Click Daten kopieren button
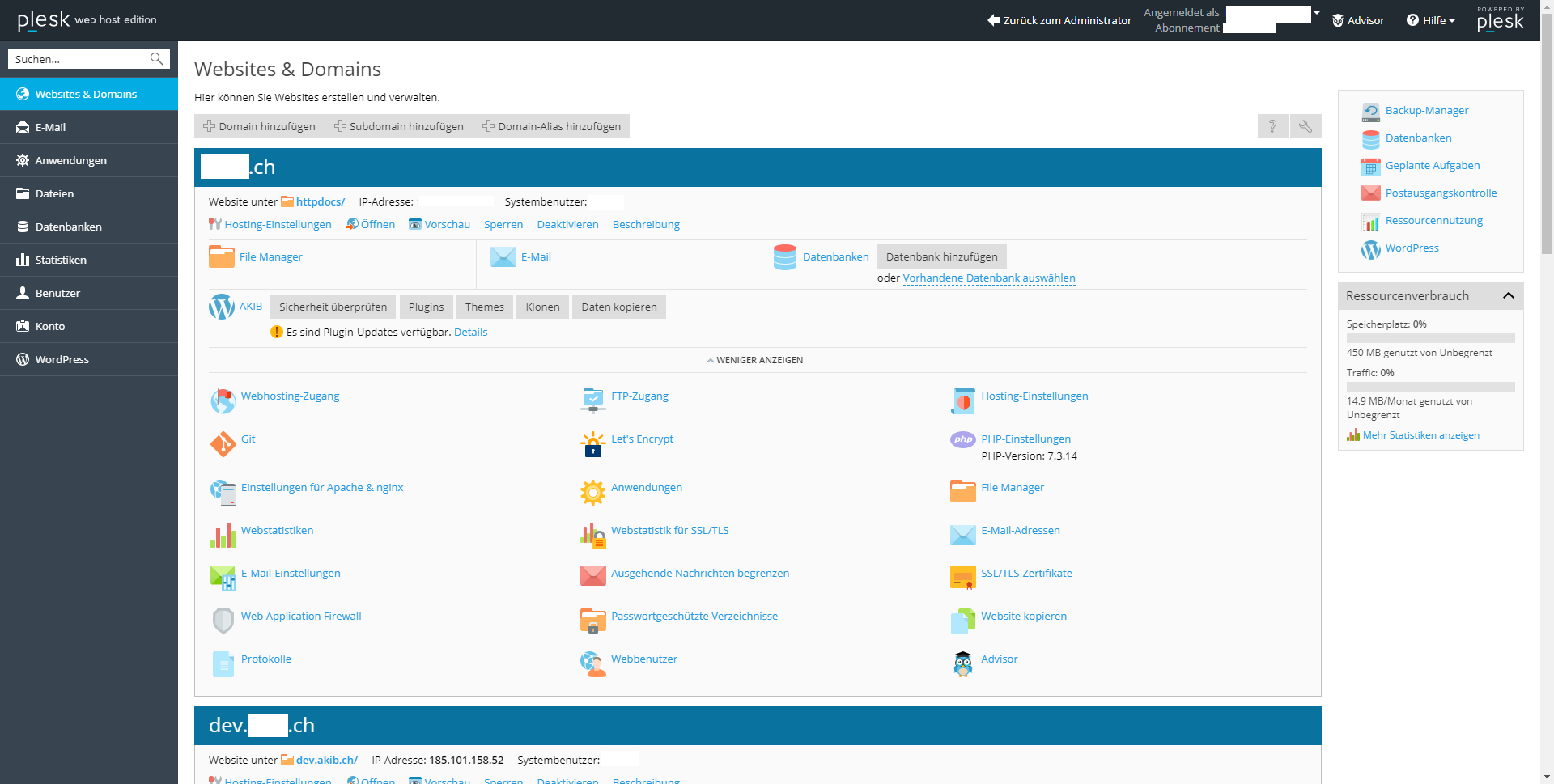This screenshot has height=784, width=1554. tap(619, 307)
